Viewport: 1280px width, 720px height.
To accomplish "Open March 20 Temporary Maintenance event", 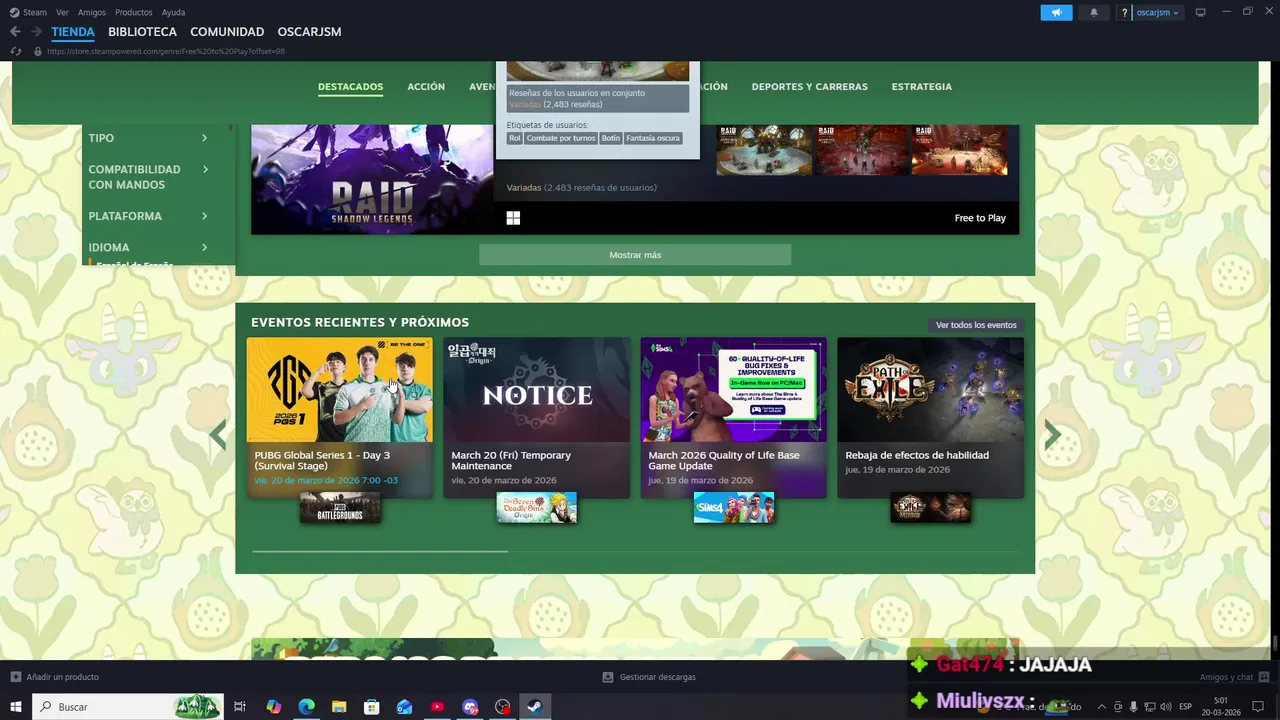I will pyautogui.click(x=537, y=417).
